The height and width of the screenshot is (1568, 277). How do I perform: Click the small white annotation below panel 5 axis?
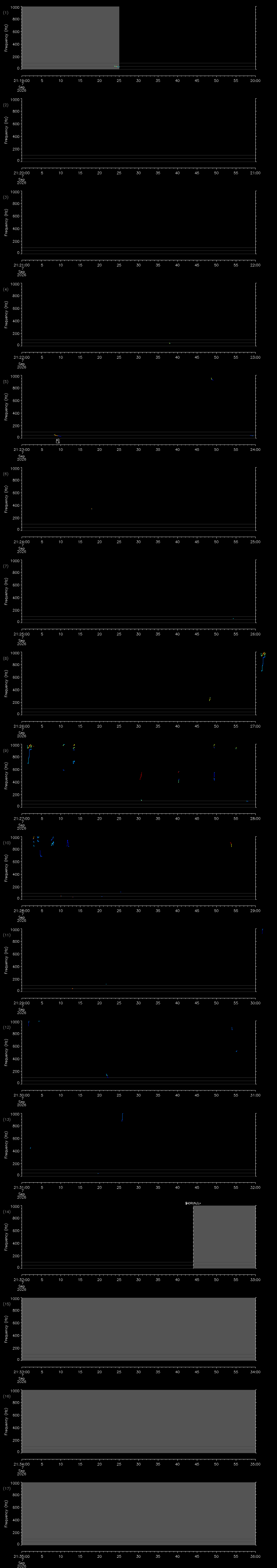pyautogui.click(x=58, y=441)
